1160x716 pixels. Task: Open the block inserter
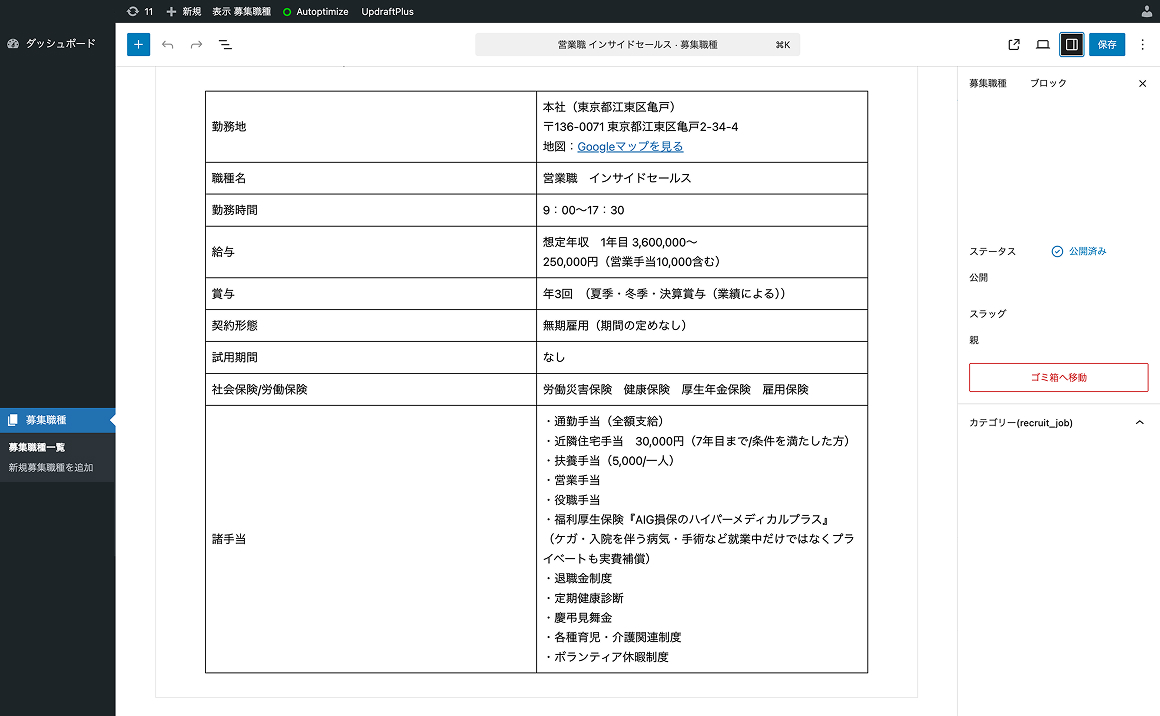(x=138, y=44)
